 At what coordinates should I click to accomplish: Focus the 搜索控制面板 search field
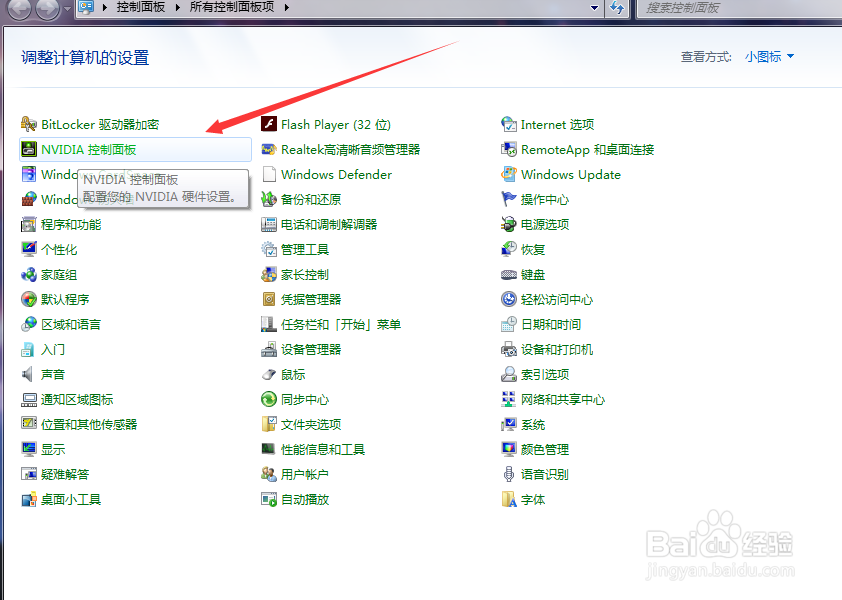click(739, 8)
